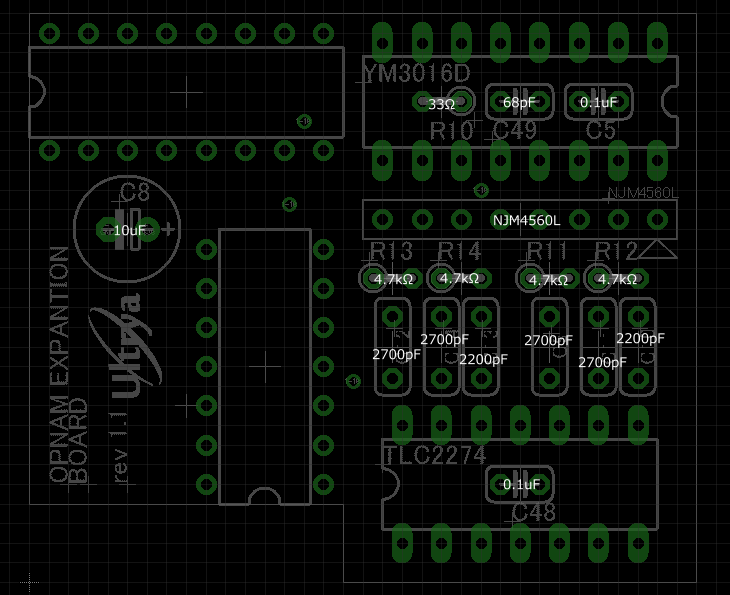Click the 0.1uF value of capacitor C48
This screenshot has width=730, height=595.
coord(521,485)
